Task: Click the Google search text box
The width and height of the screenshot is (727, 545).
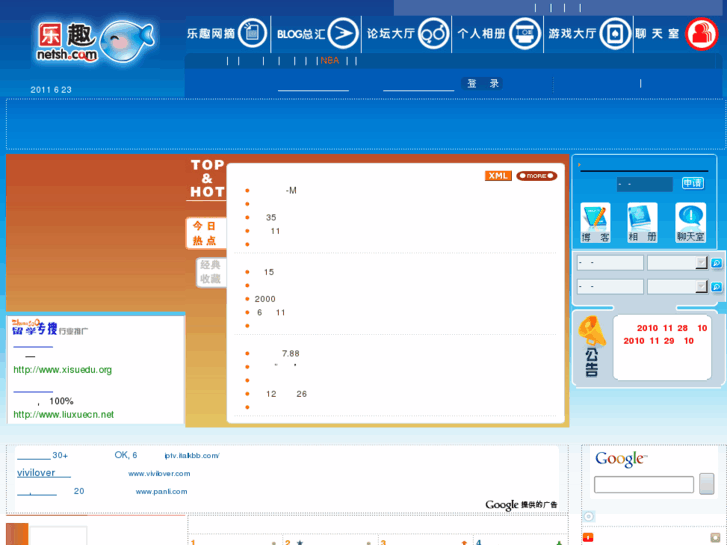Action: tap(644, 485)
